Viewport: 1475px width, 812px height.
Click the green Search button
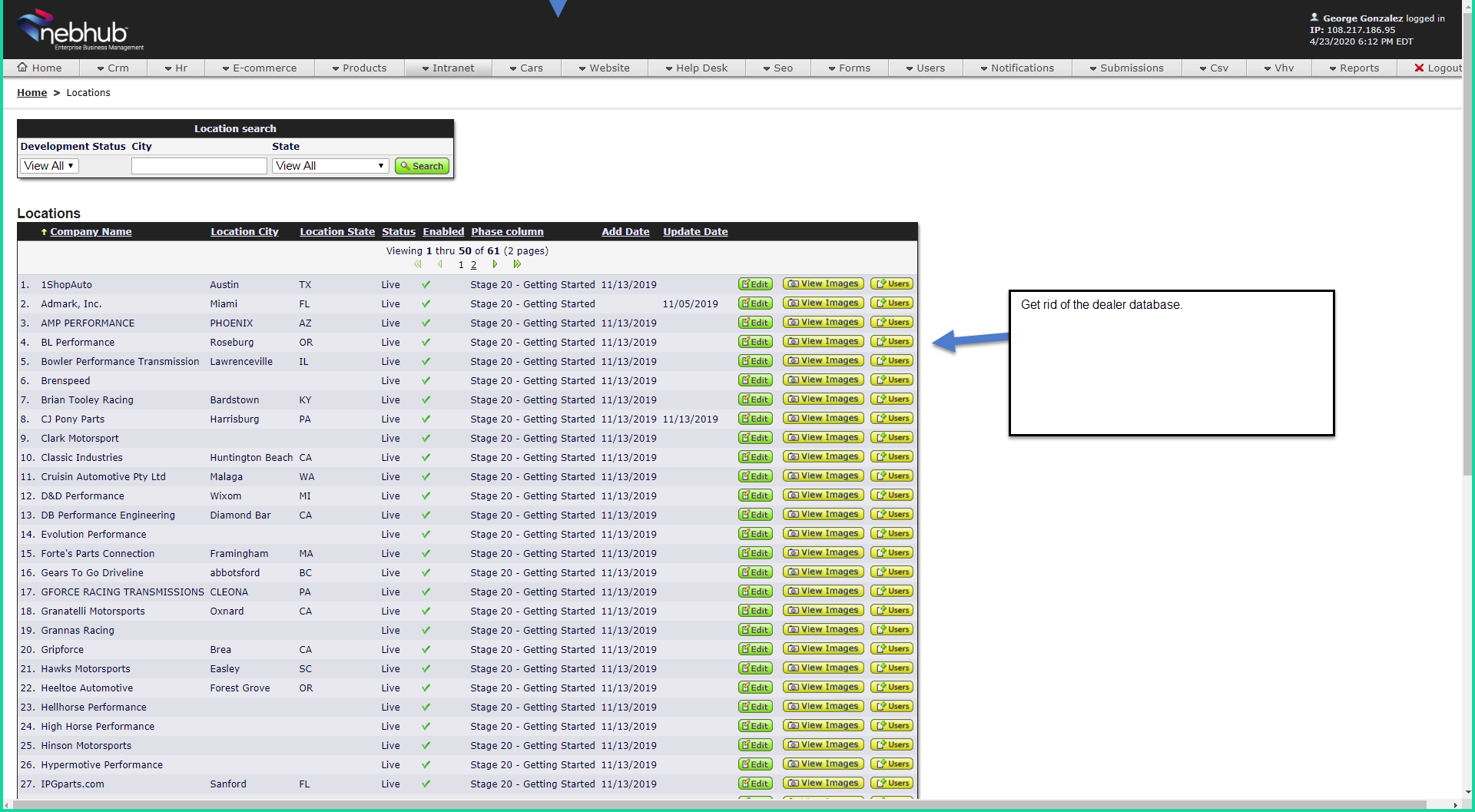422,166
